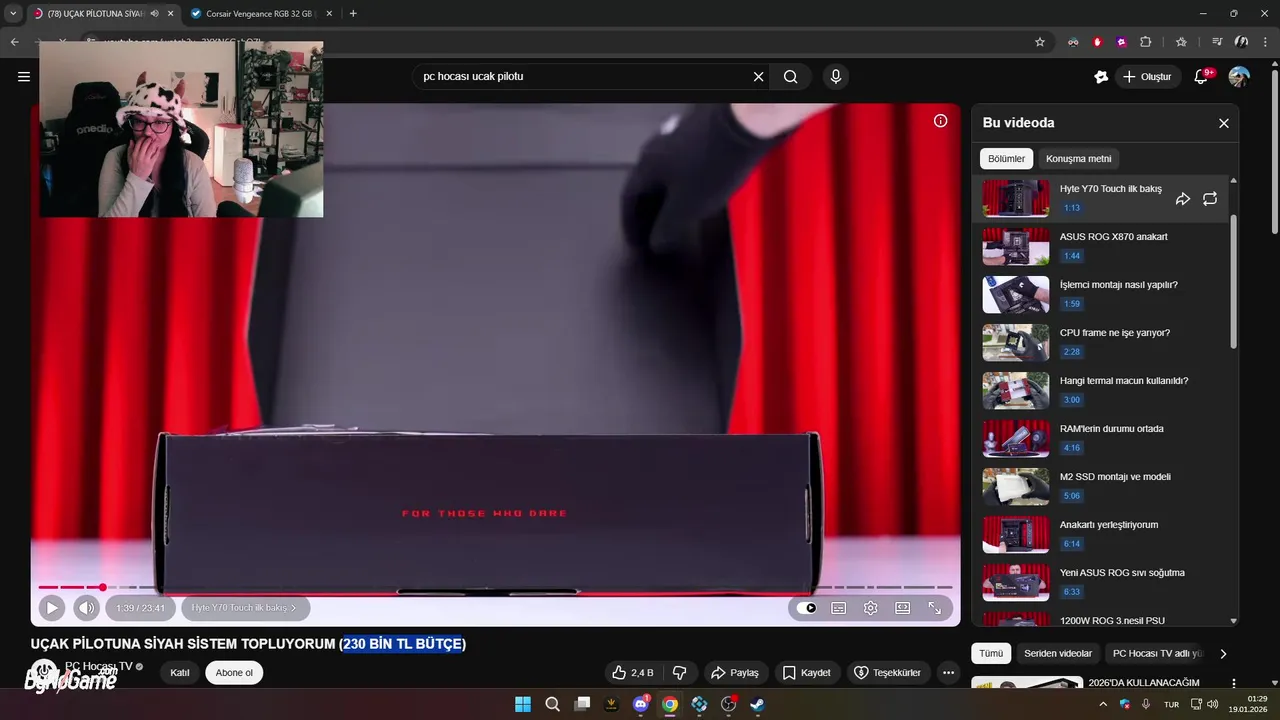Select PC Hocası TV adlı chip
The height and width of the screenshot is (720, 1280).
coord(1157,654)
